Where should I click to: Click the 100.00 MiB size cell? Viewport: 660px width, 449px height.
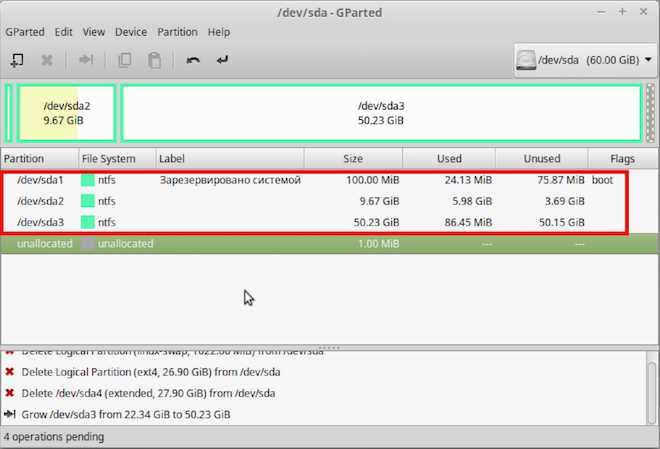click(x=373, y=180)
